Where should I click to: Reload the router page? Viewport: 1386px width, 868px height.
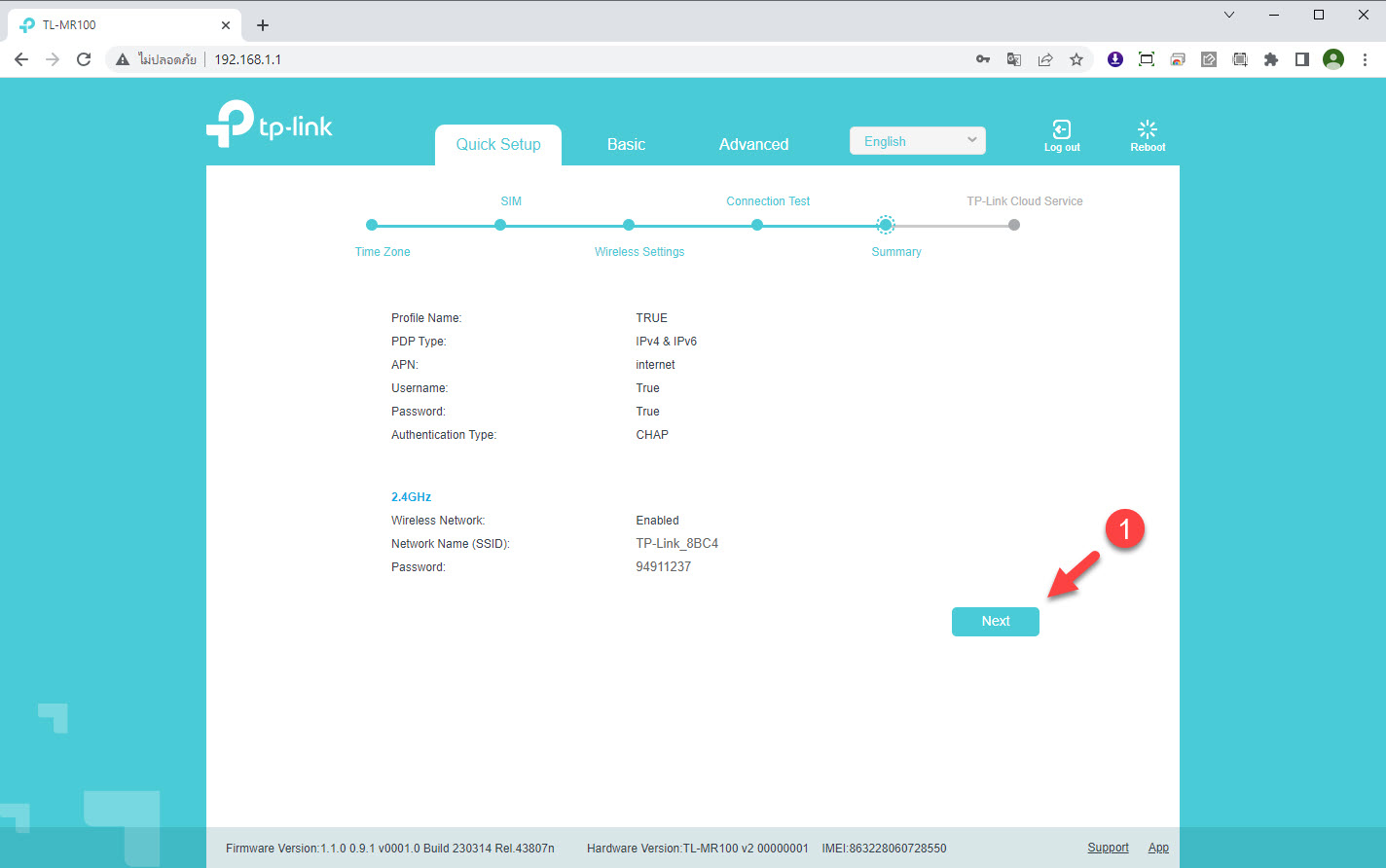84,59
